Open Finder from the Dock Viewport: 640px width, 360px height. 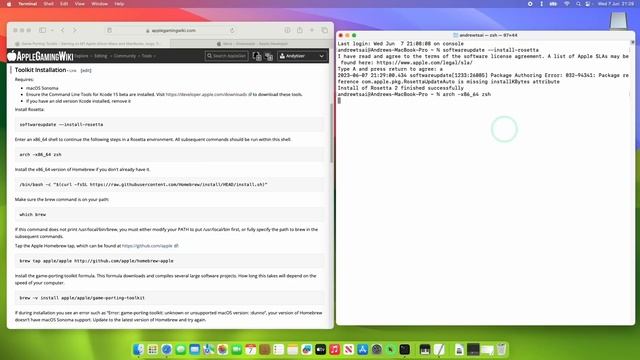138,349
